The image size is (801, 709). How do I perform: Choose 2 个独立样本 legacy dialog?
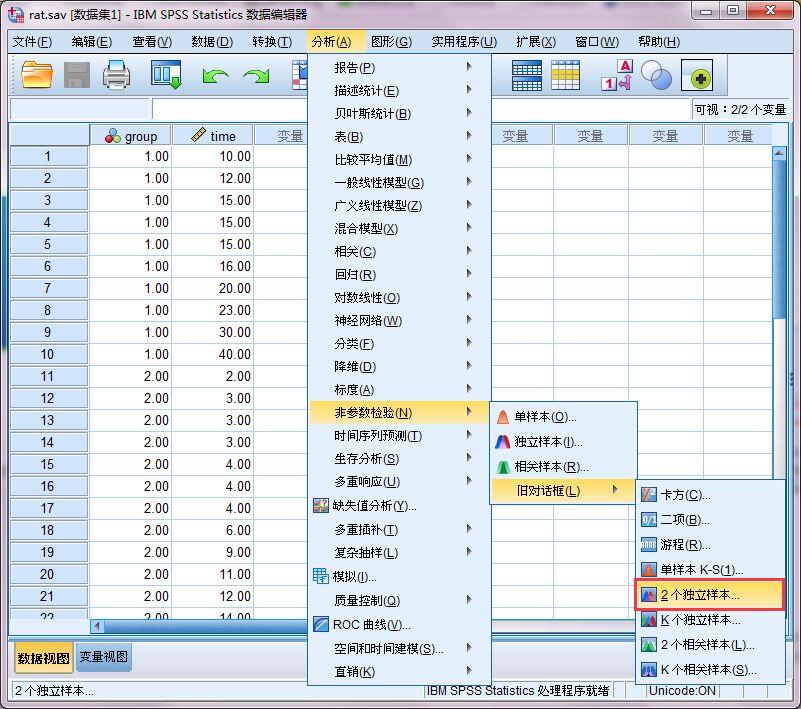click(710, 595)
